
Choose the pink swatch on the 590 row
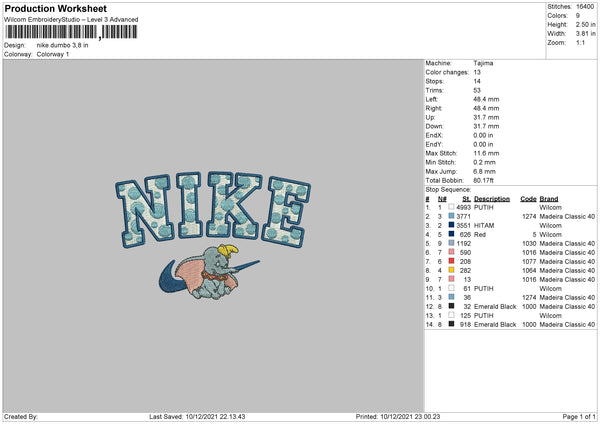coord(452,252)
